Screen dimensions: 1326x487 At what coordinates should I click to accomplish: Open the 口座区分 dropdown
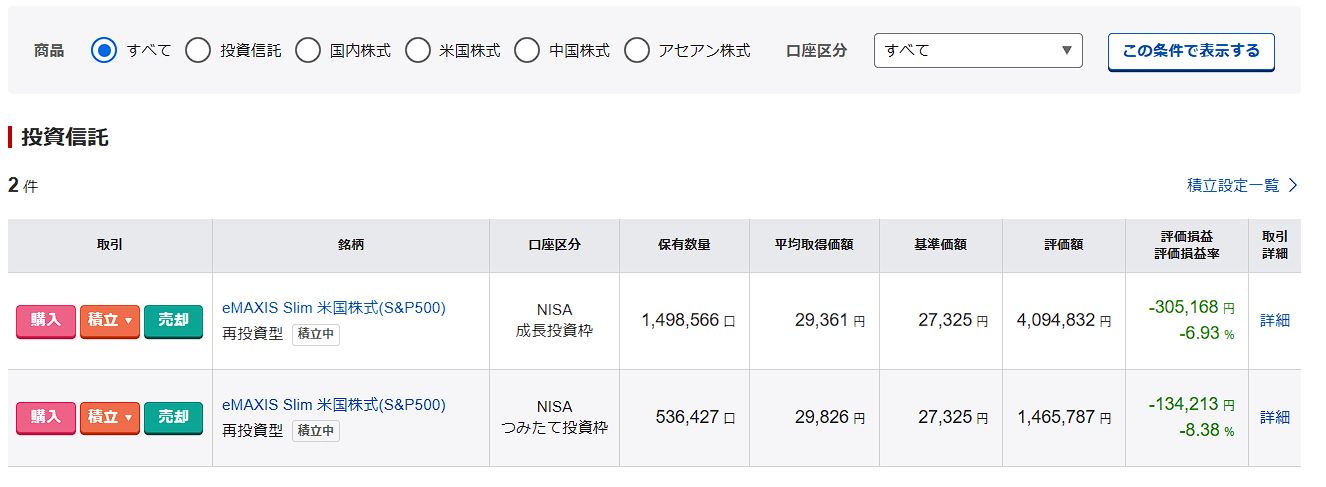click(977, 50)
